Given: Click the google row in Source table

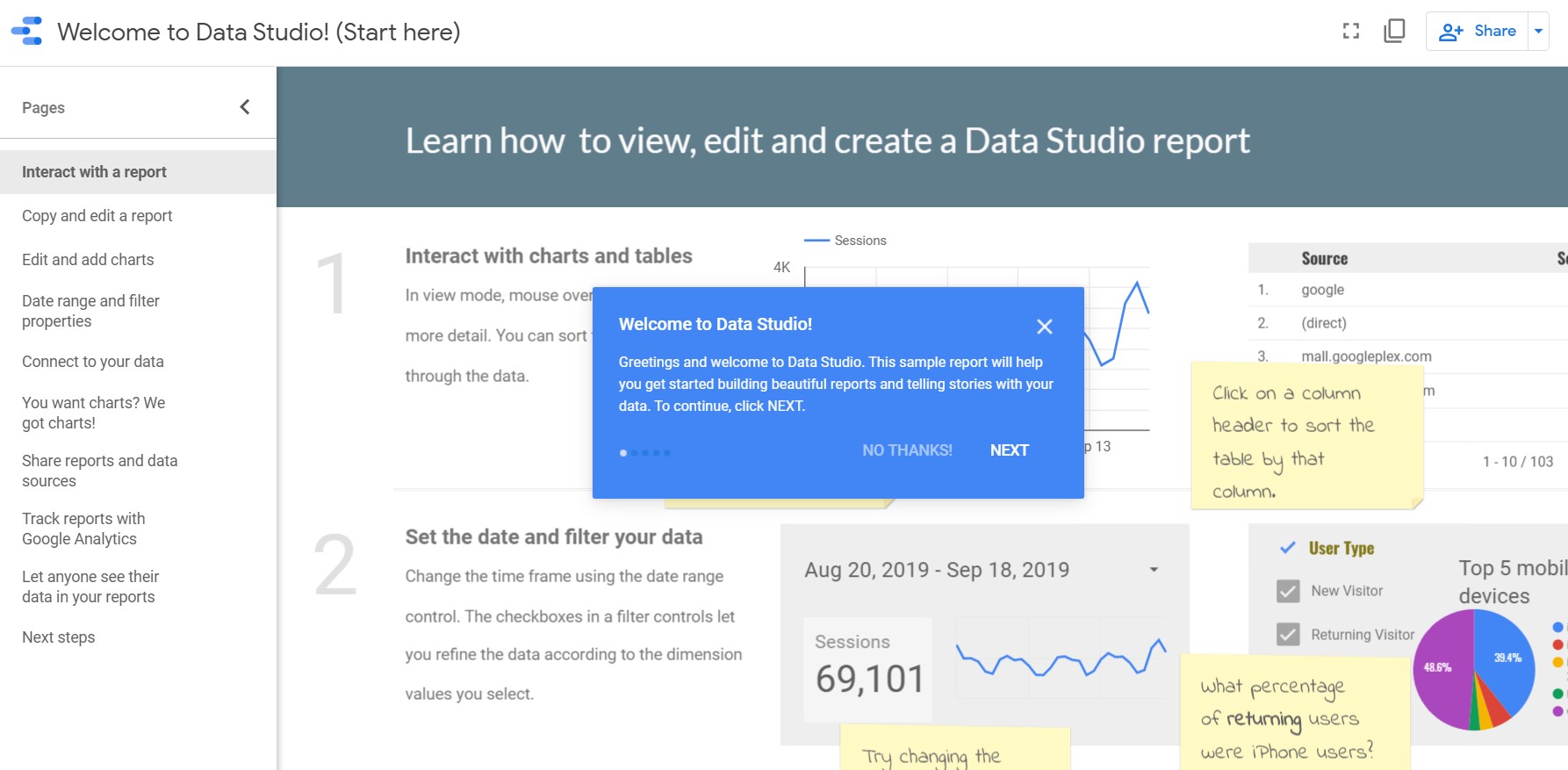Looking at the screenshot, I should click(1408, 290).
